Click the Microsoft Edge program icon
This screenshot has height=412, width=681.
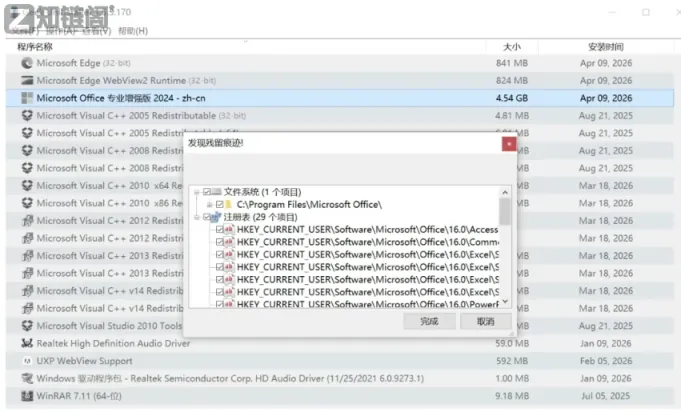coord(27,63)
